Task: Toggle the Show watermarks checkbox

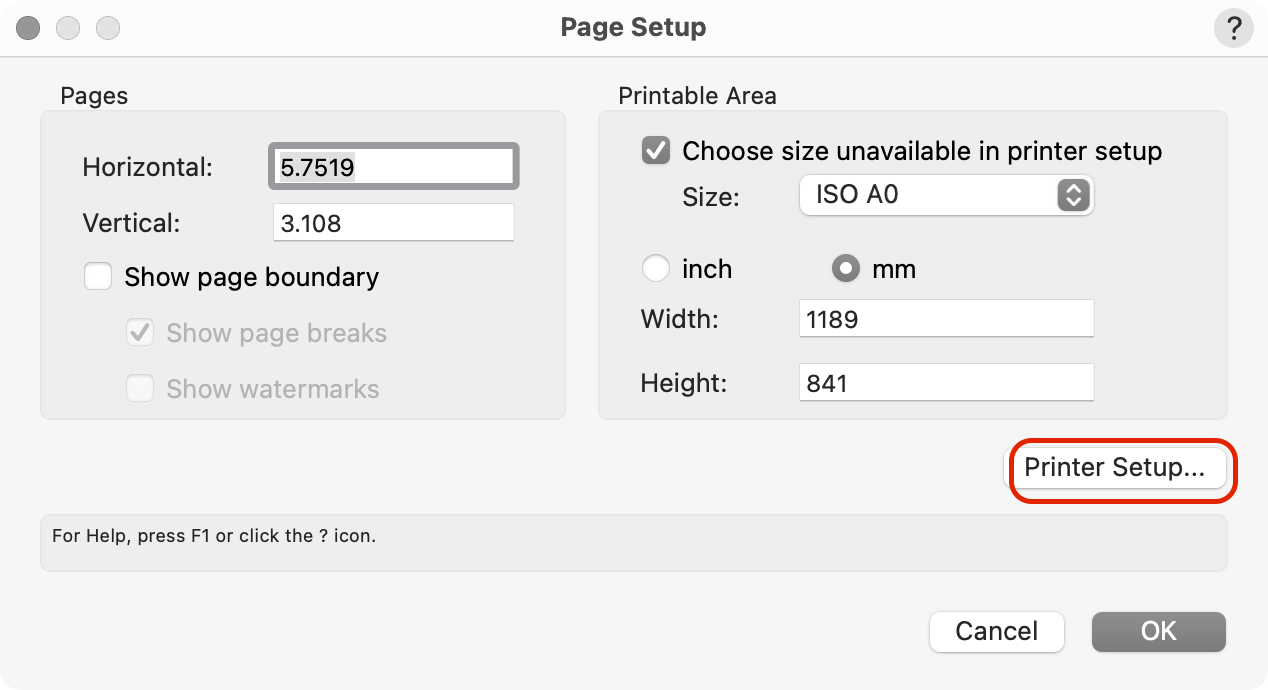Action: (140, 388)
